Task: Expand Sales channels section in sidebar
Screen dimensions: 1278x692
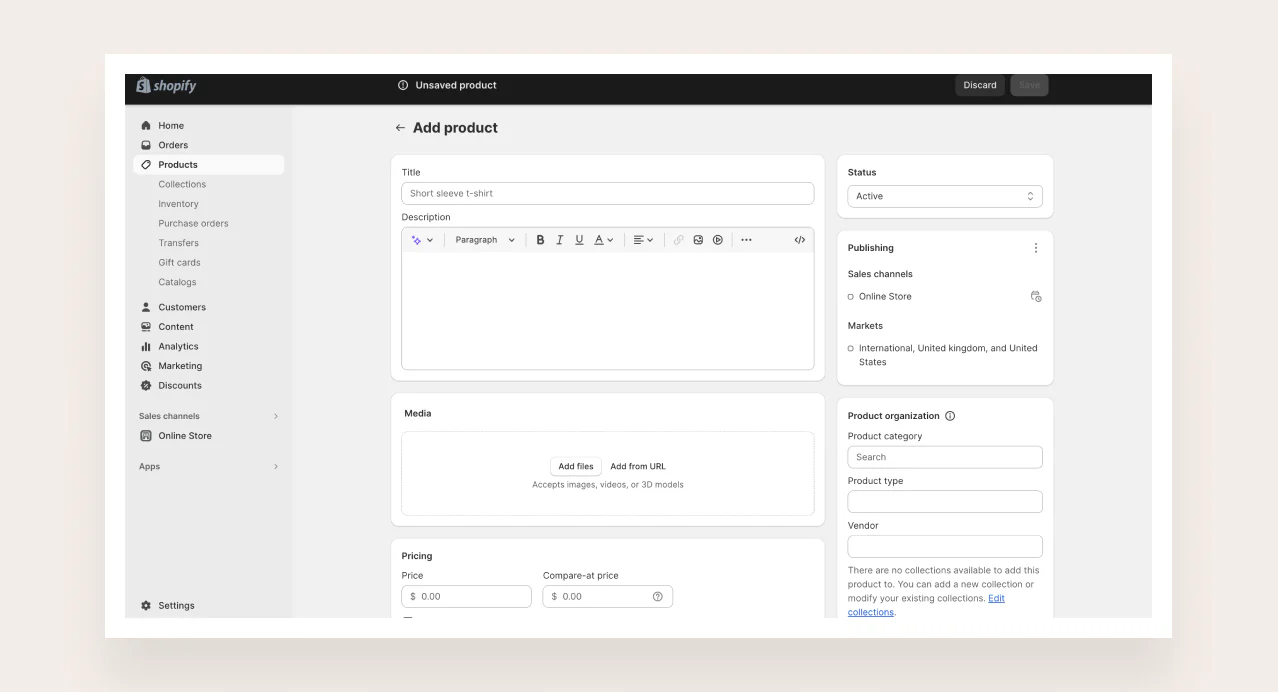Action: [276, 416]
